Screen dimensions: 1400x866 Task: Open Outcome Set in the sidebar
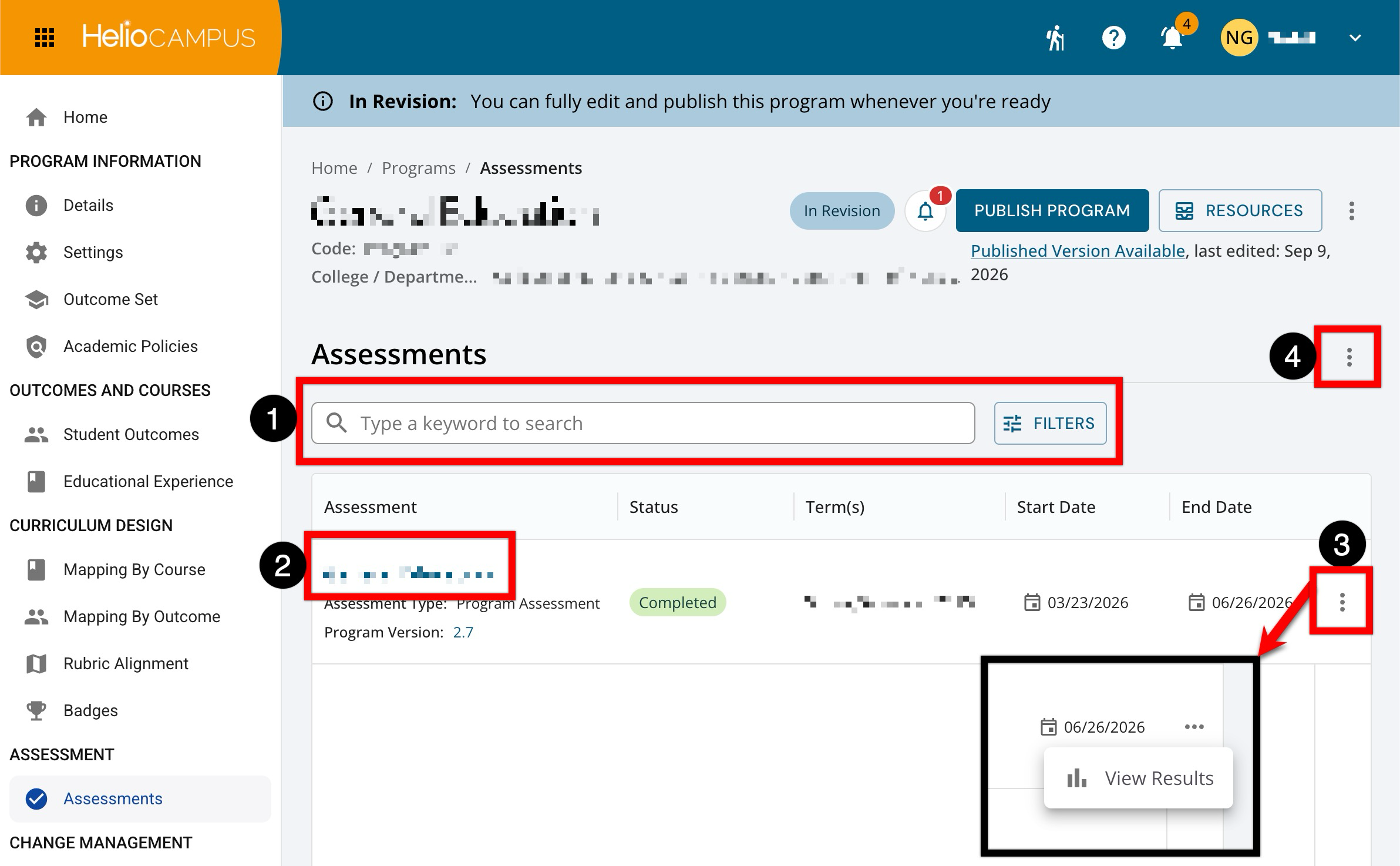[x=110, y=299]
